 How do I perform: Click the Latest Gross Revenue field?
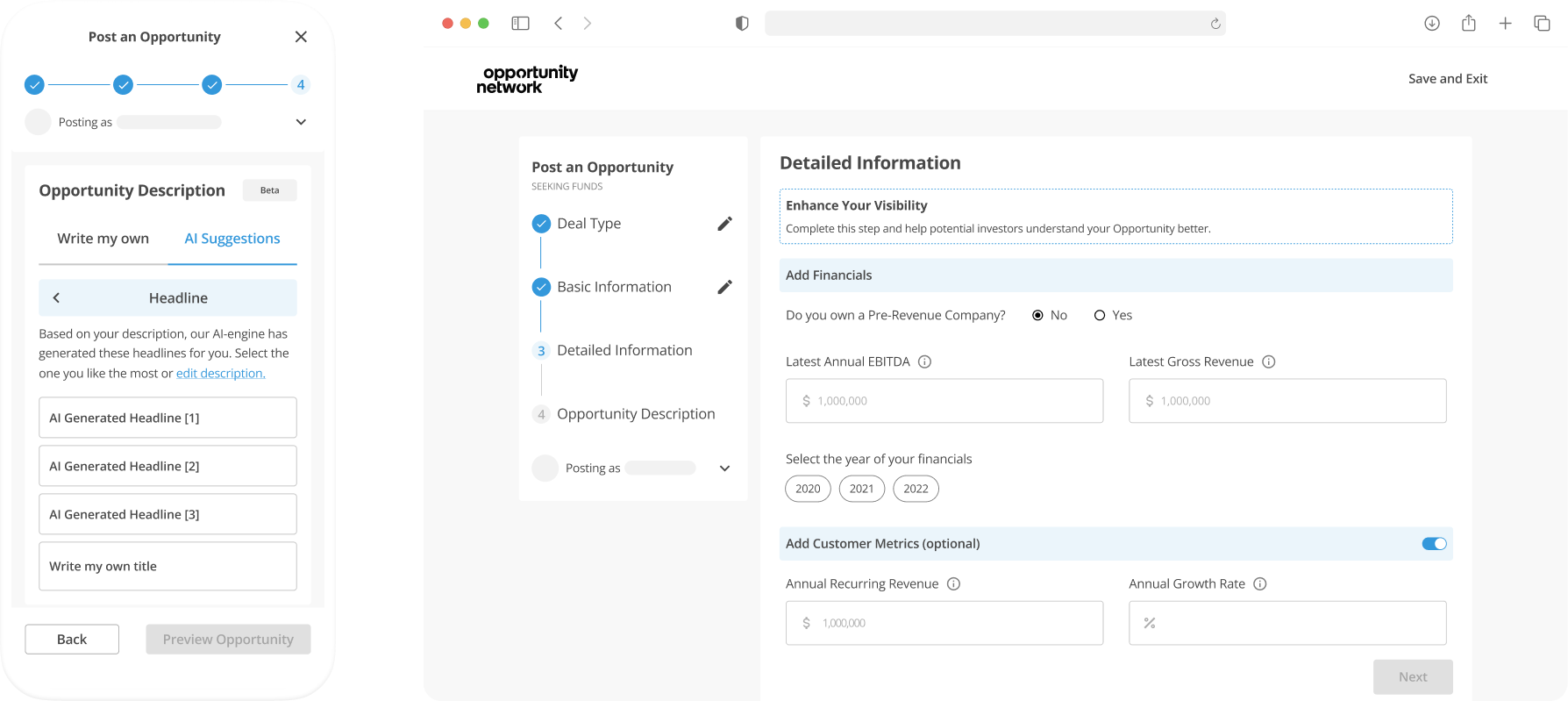pyautogui.click(x=1287, y=401)
